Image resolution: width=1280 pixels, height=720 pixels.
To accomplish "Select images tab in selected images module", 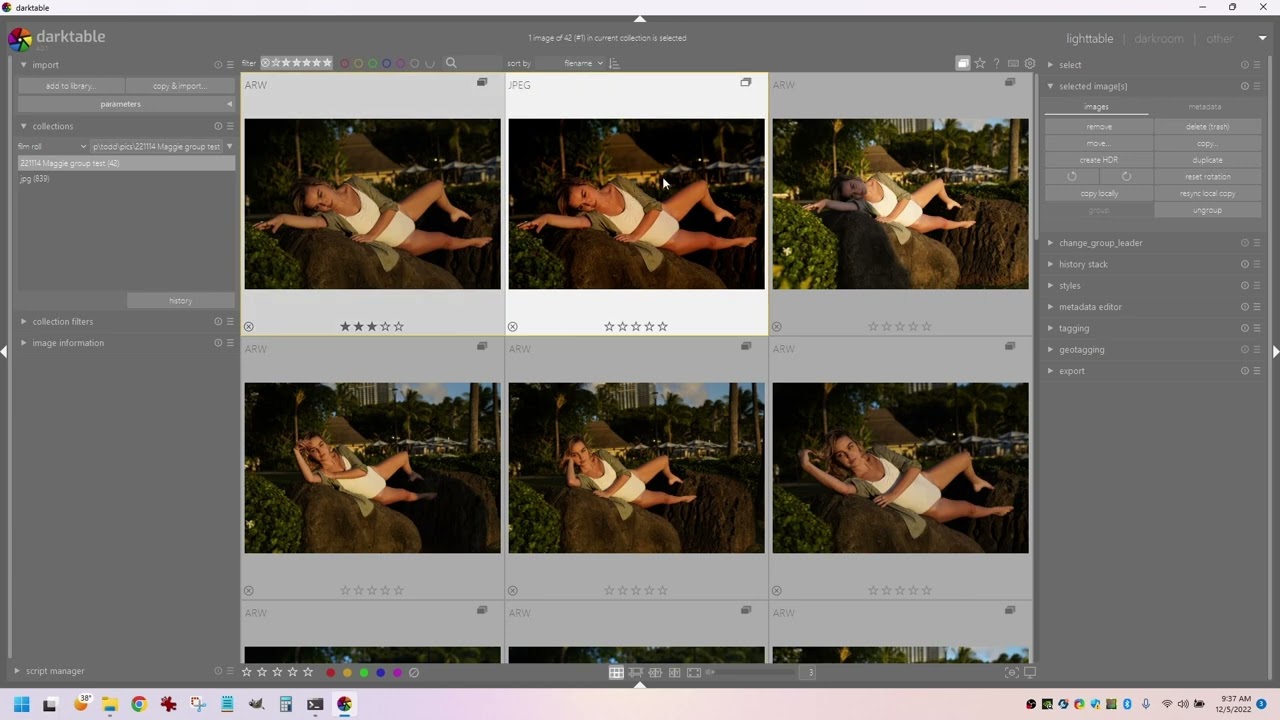I will (x=1096, y=107).
